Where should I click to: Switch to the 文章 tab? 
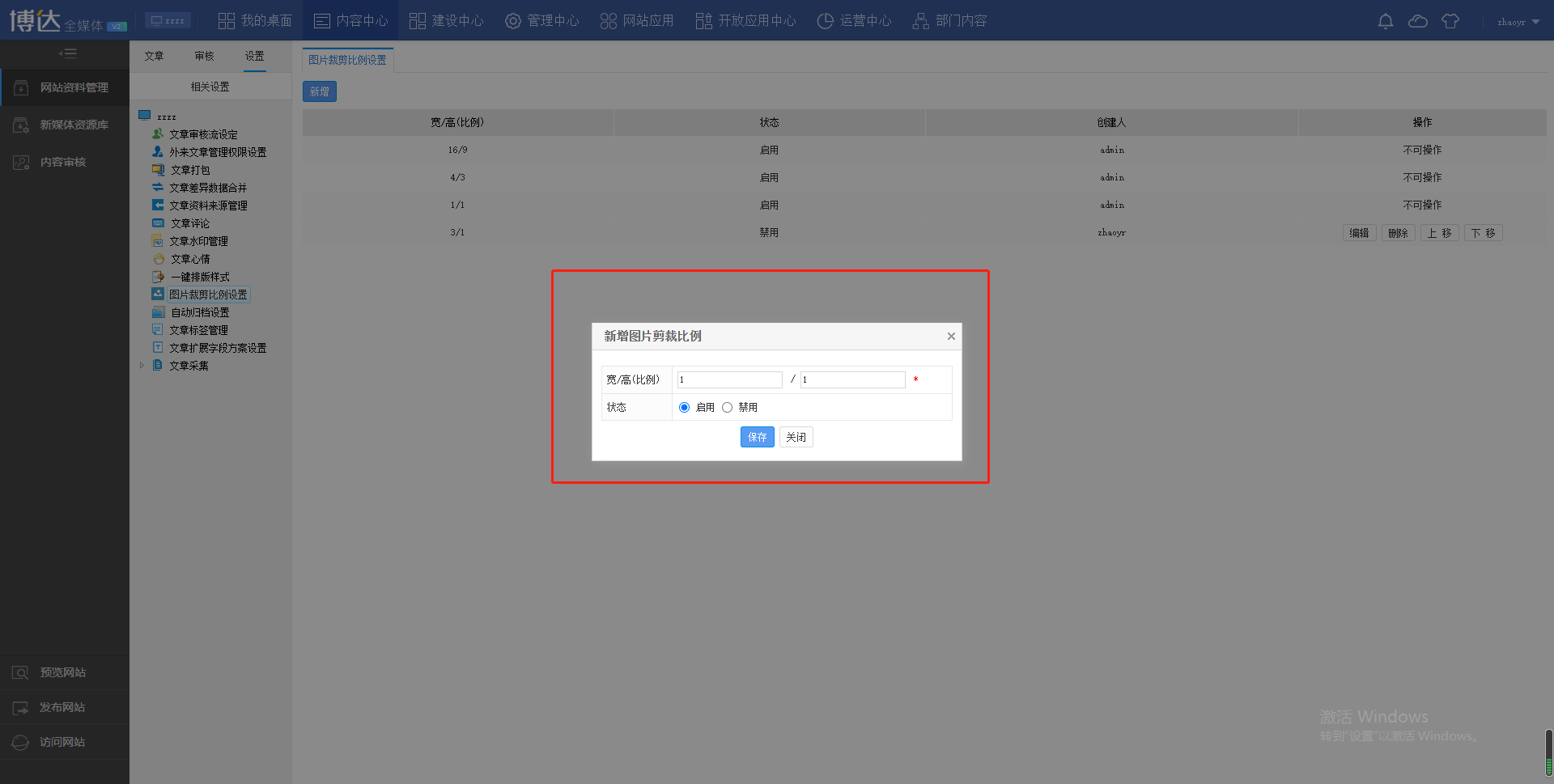(x=155, y=56)
